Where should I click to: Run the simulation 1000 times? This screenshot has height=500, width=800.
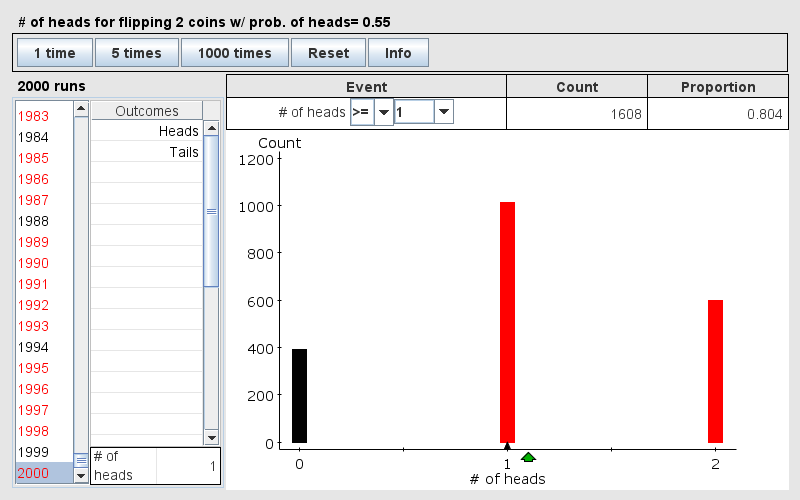point(234,53)
